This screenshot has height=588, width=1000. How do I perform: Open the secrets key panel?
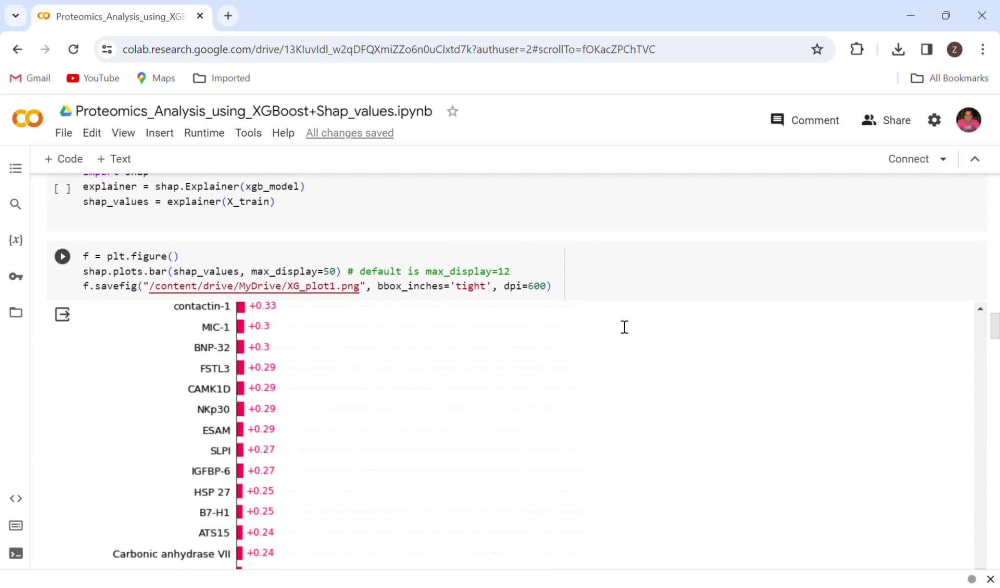(16, 276)
